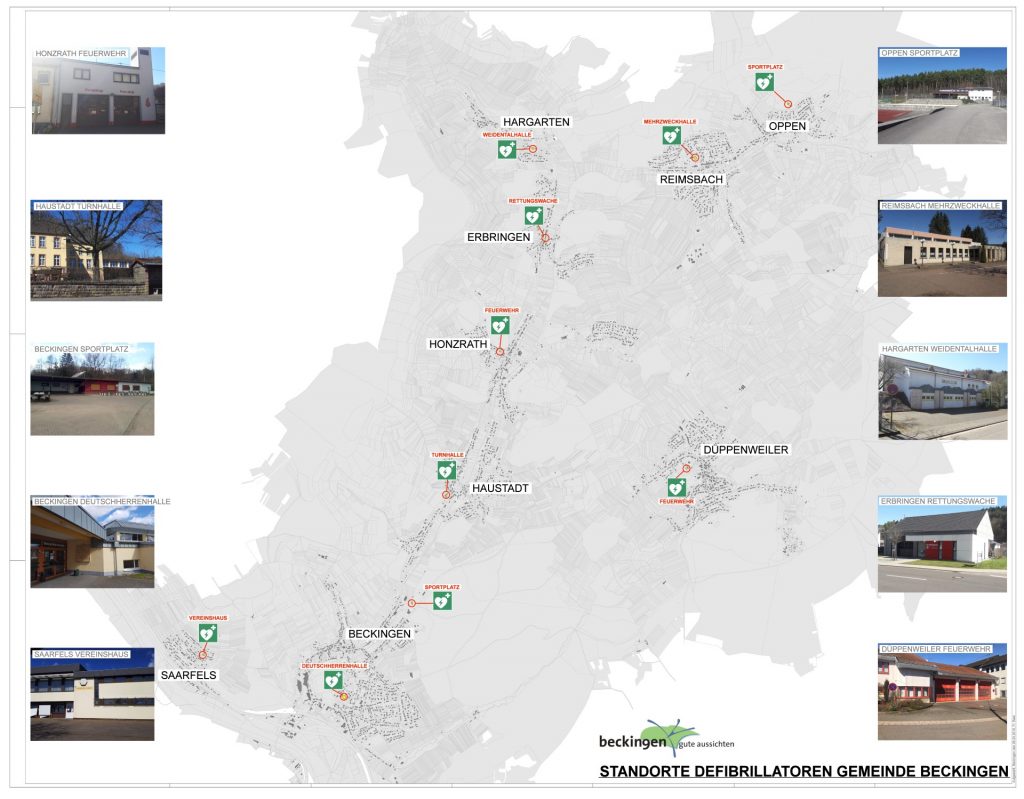
Task: View the Reimsbach Mehrzweckhalle photo
Action: [x=942, y=248]
